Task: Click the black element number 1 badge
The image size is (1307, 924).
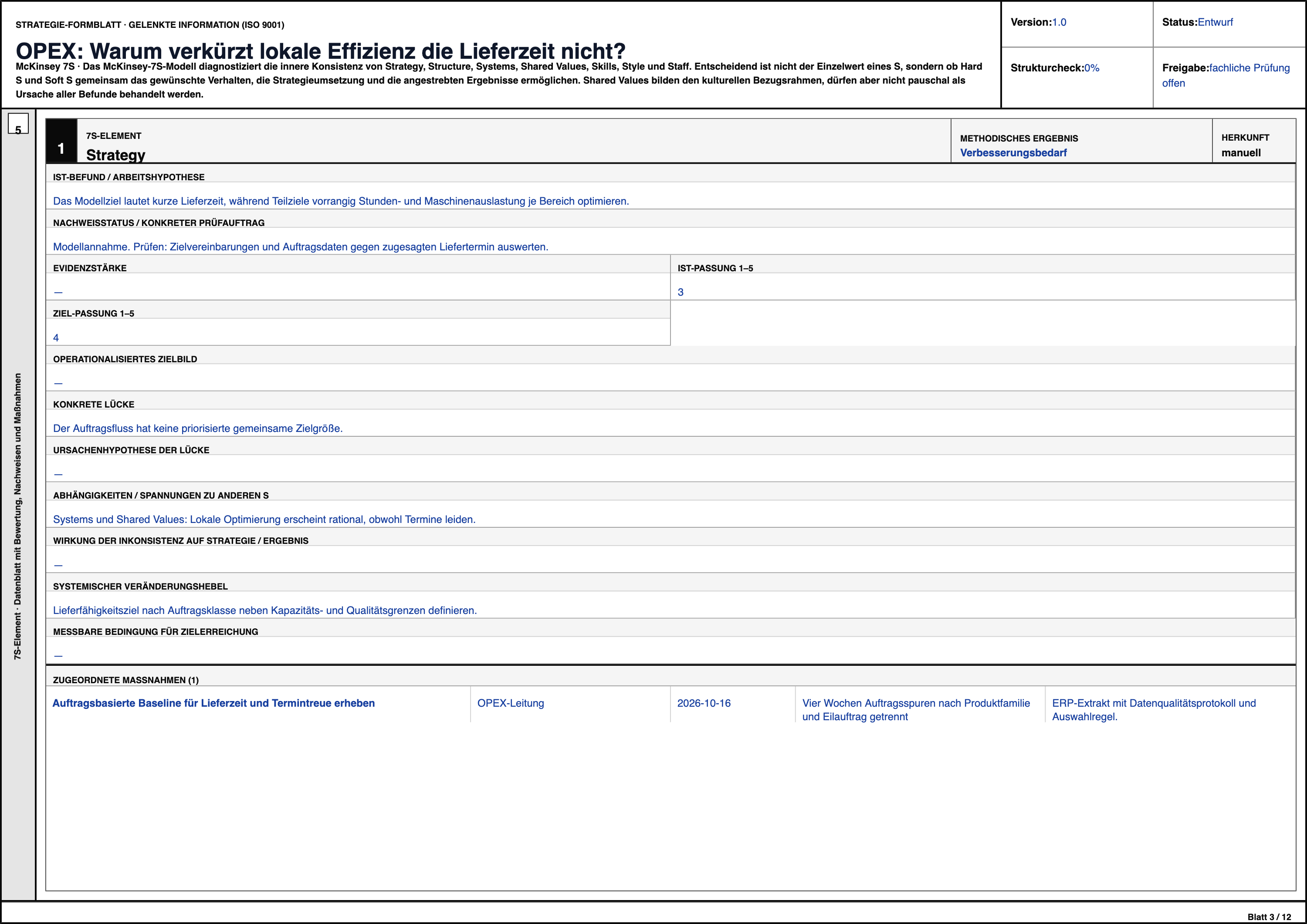Action: click(x=61, y=141)
